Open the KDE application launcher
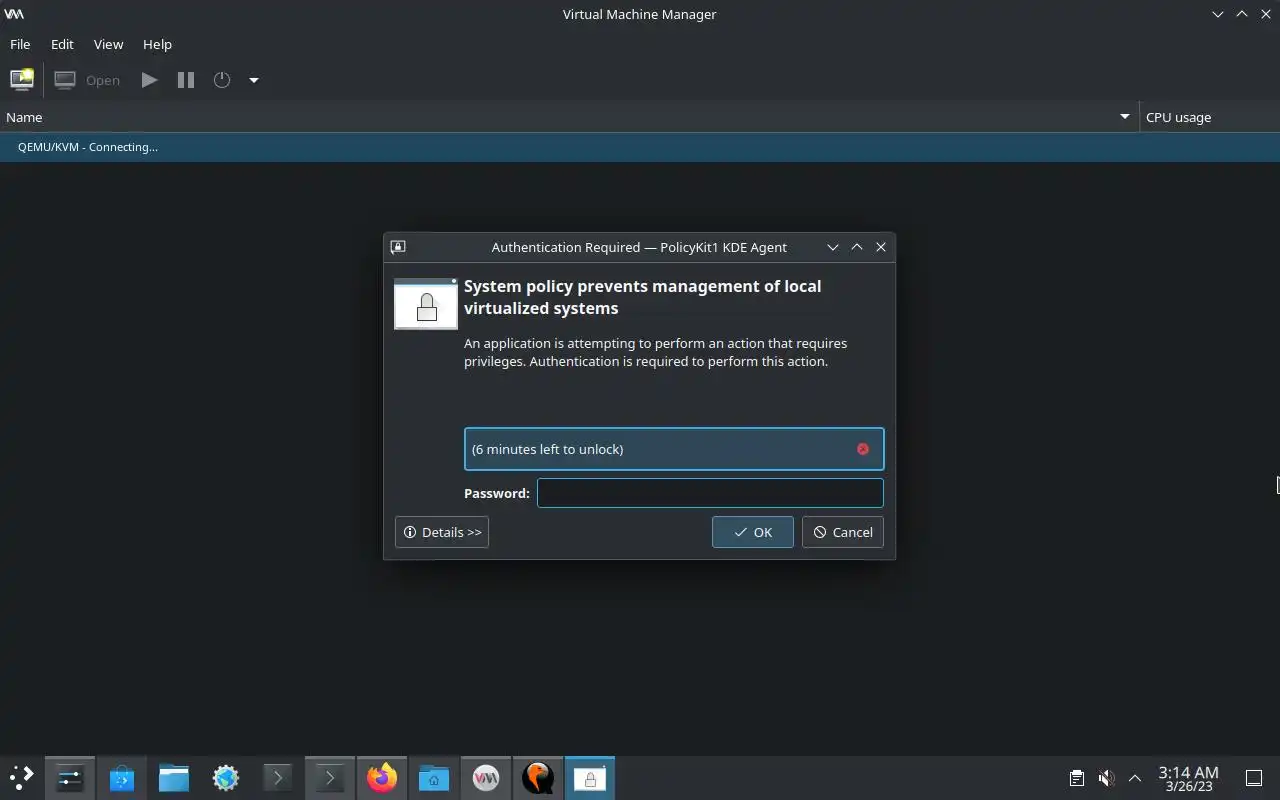The width and height of the screenshot is (1280, 800). tap(21, 778)
